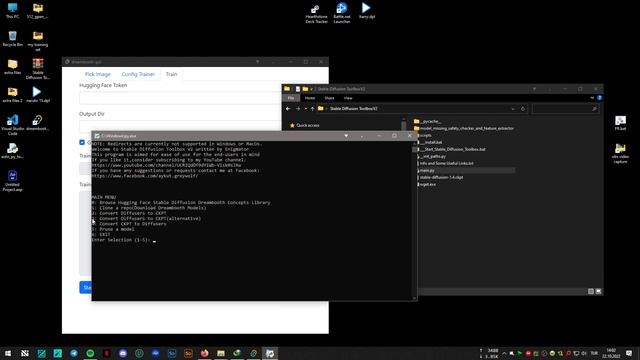Select model_missing_safety_checker_and_feature_extractor folder
Screen dimensions: 640x360
click(464, 128)
